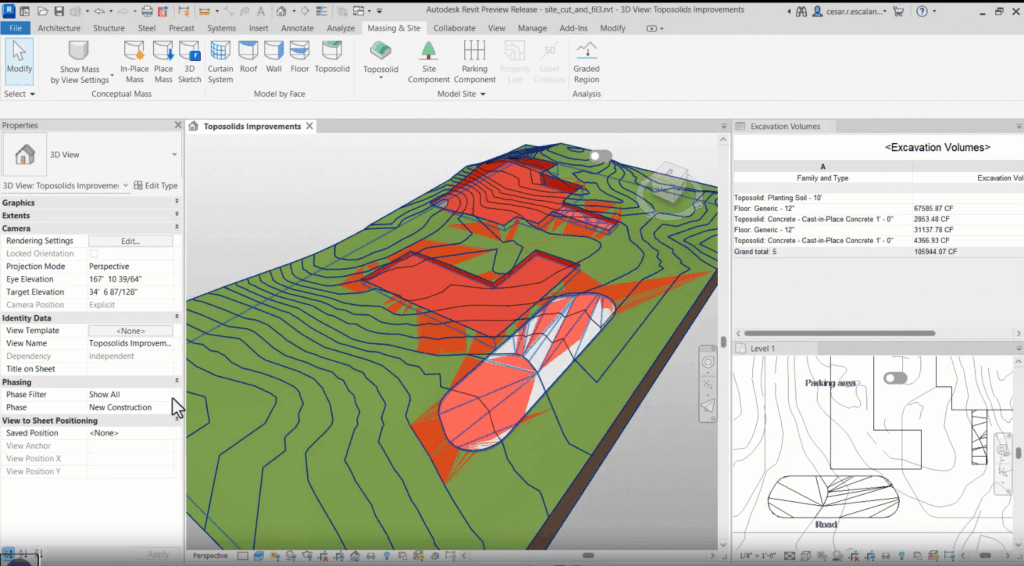Close the Toposolids Improvements view tab
1024x566 pixels.
pyautogui.click(x=310, y=126)
